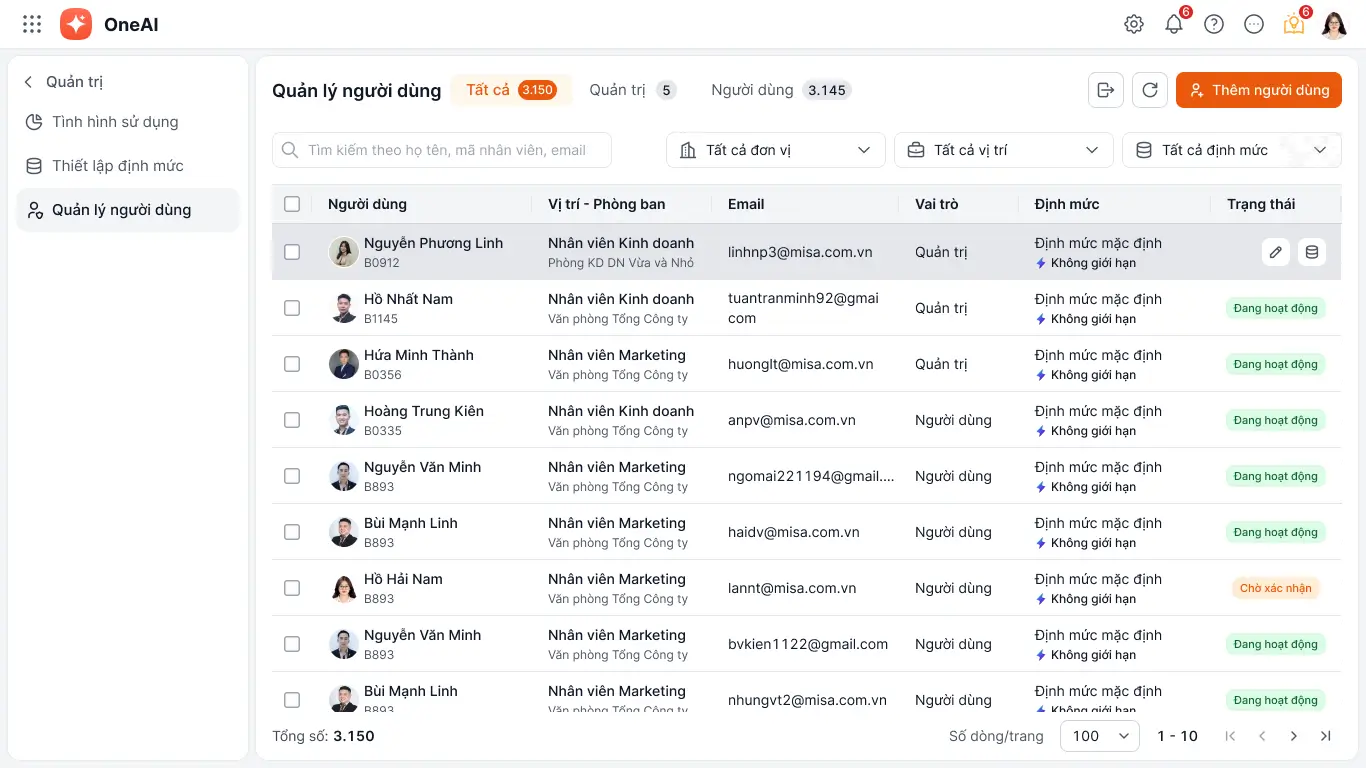The width and height of the screenshot is (1366, 768).
Task: Change rows per page dropdown
Action: (1099, 736)
